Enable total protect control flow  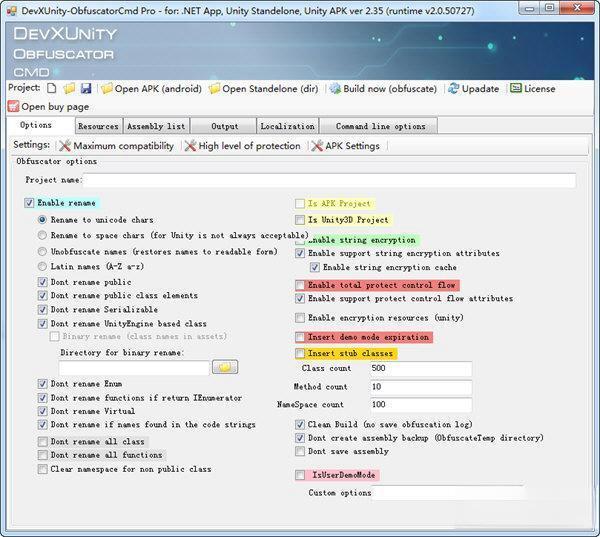click(x=300, y=285)
